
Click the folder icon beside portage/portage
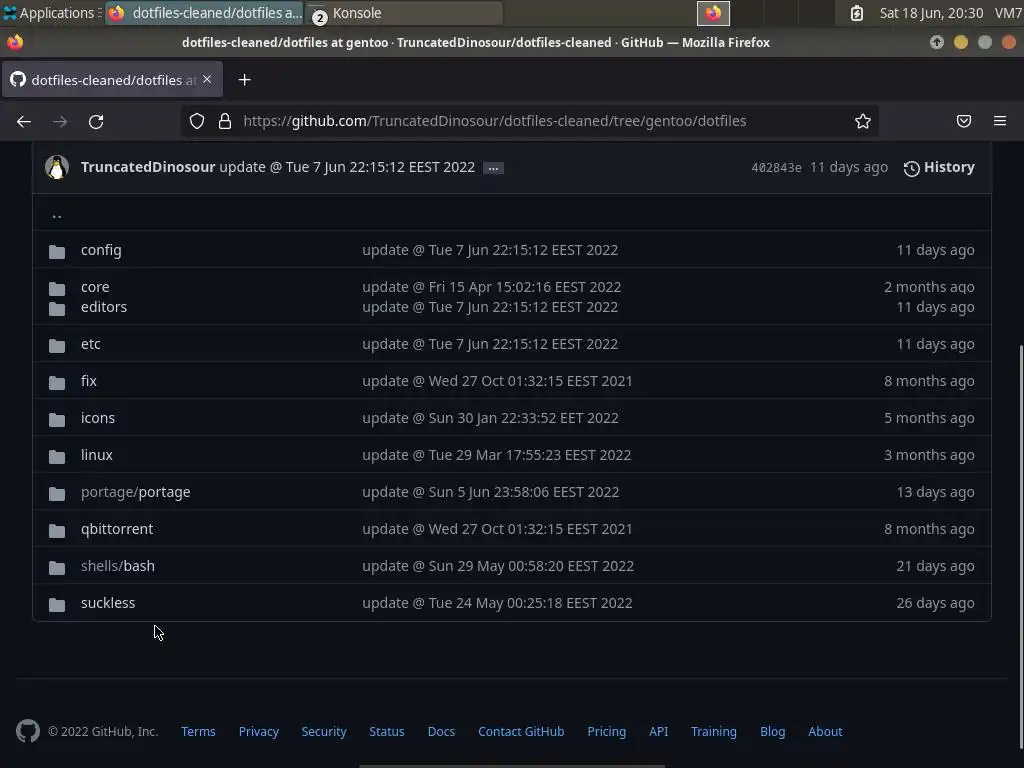coord(57,494)
